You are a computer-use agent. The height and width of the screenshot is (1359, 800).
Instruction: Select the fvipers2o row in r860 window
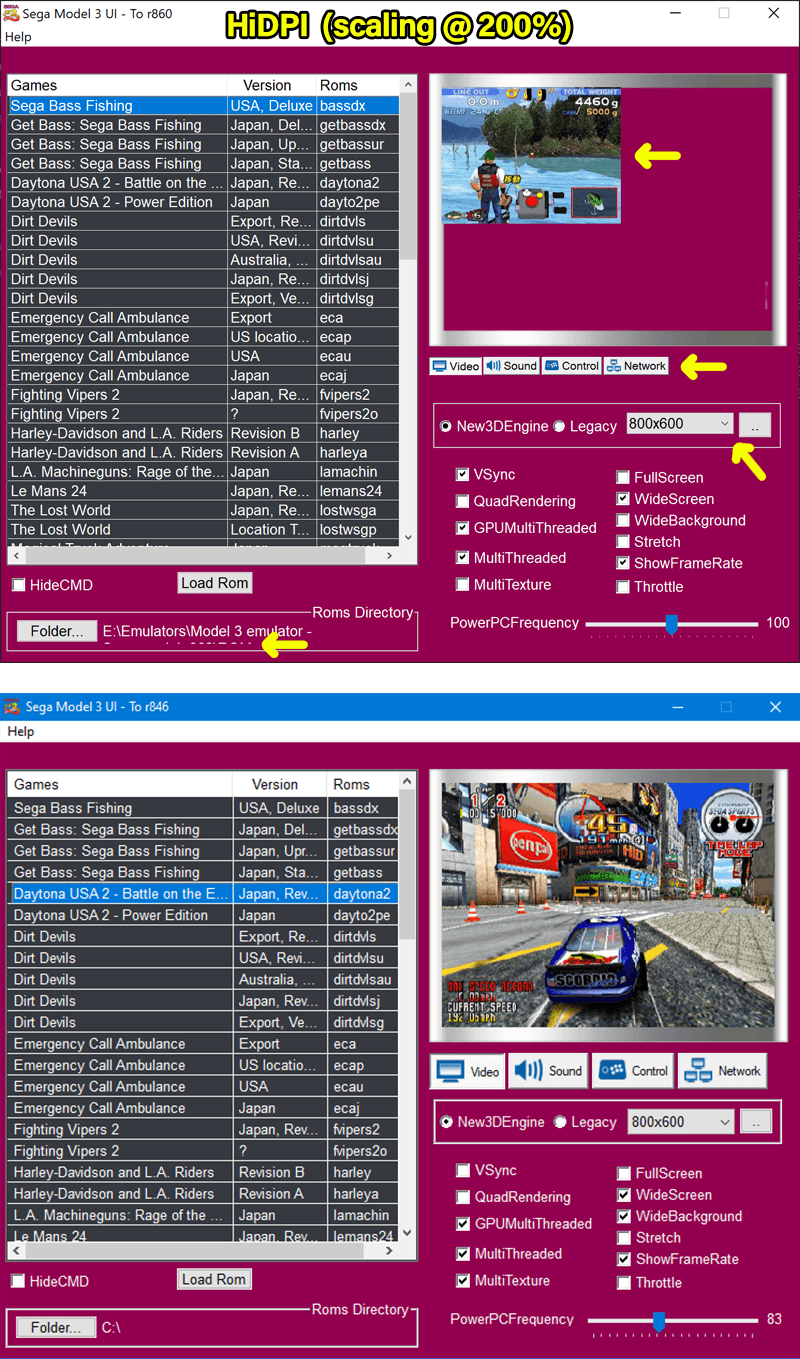click(x=203, y=414)
